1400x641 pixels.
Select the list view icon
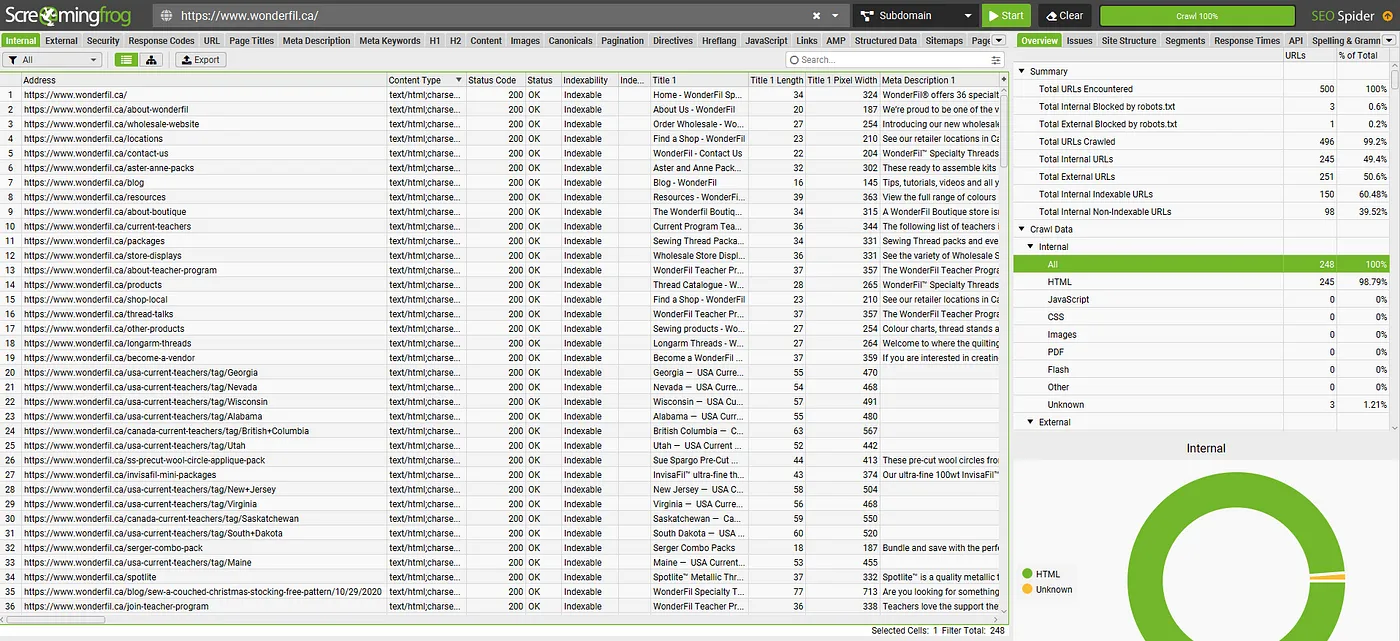pyautogui.click(x=126, y=60)
